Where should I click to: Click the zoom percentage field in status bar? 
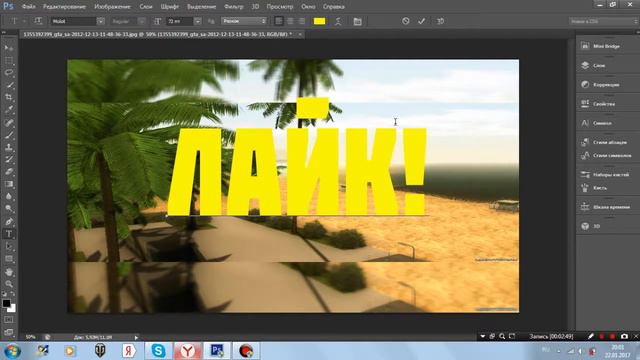point(31,337)
